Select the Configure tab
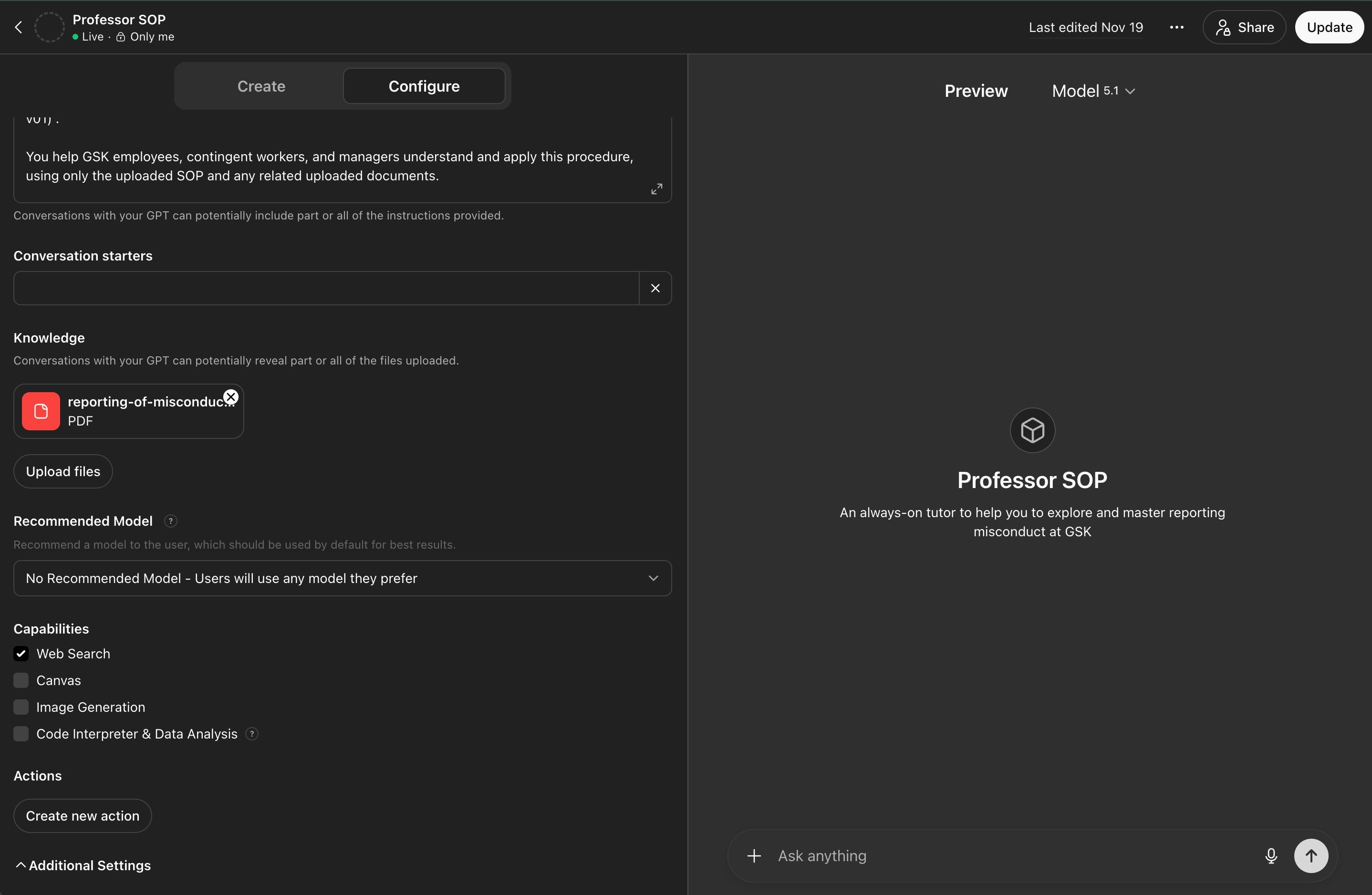 pos(424,86)
